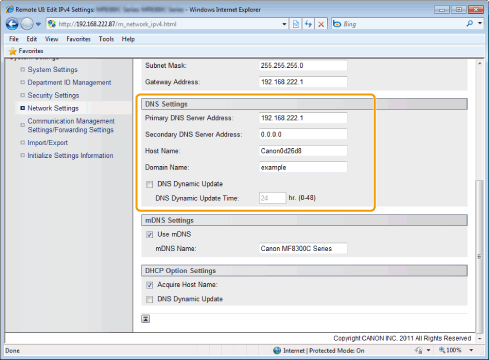Open the File menu
This screenshot has width=489, height=360.
click(x=14, y=39)
